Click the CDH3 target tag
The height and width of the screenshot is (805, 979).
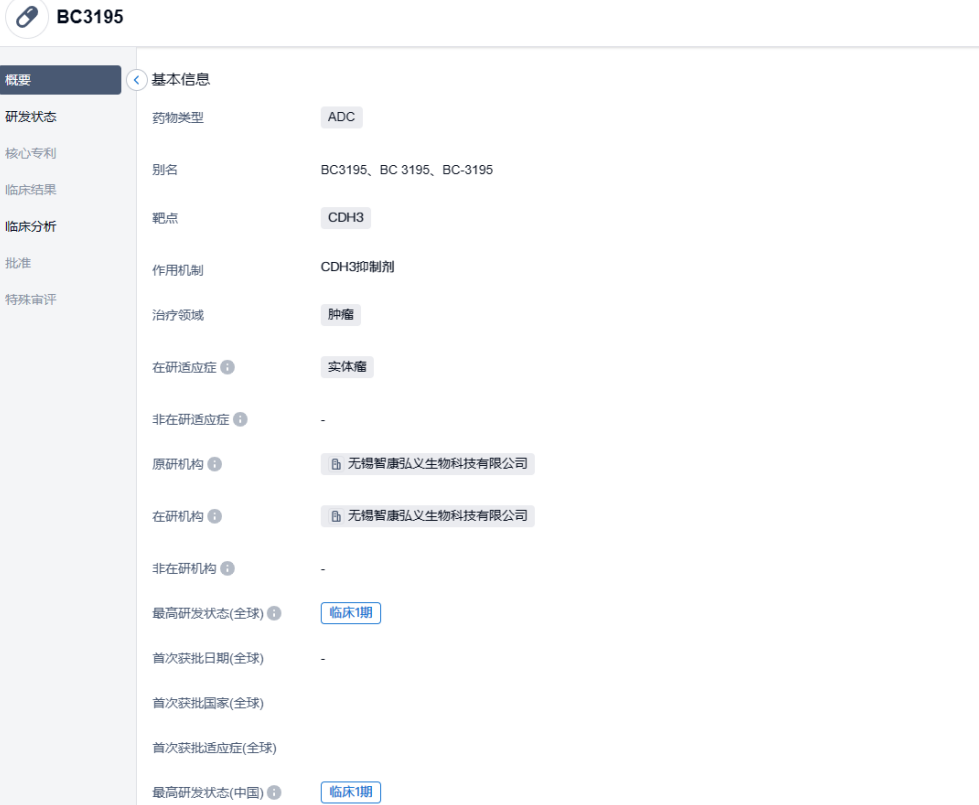(346, 218)
